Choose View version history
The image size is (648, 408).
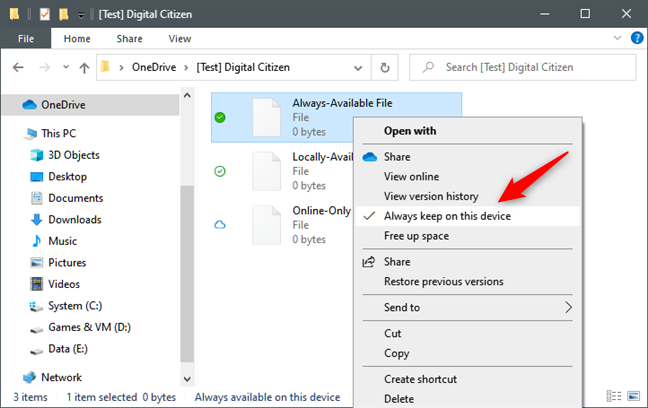[x=468, y=196]
